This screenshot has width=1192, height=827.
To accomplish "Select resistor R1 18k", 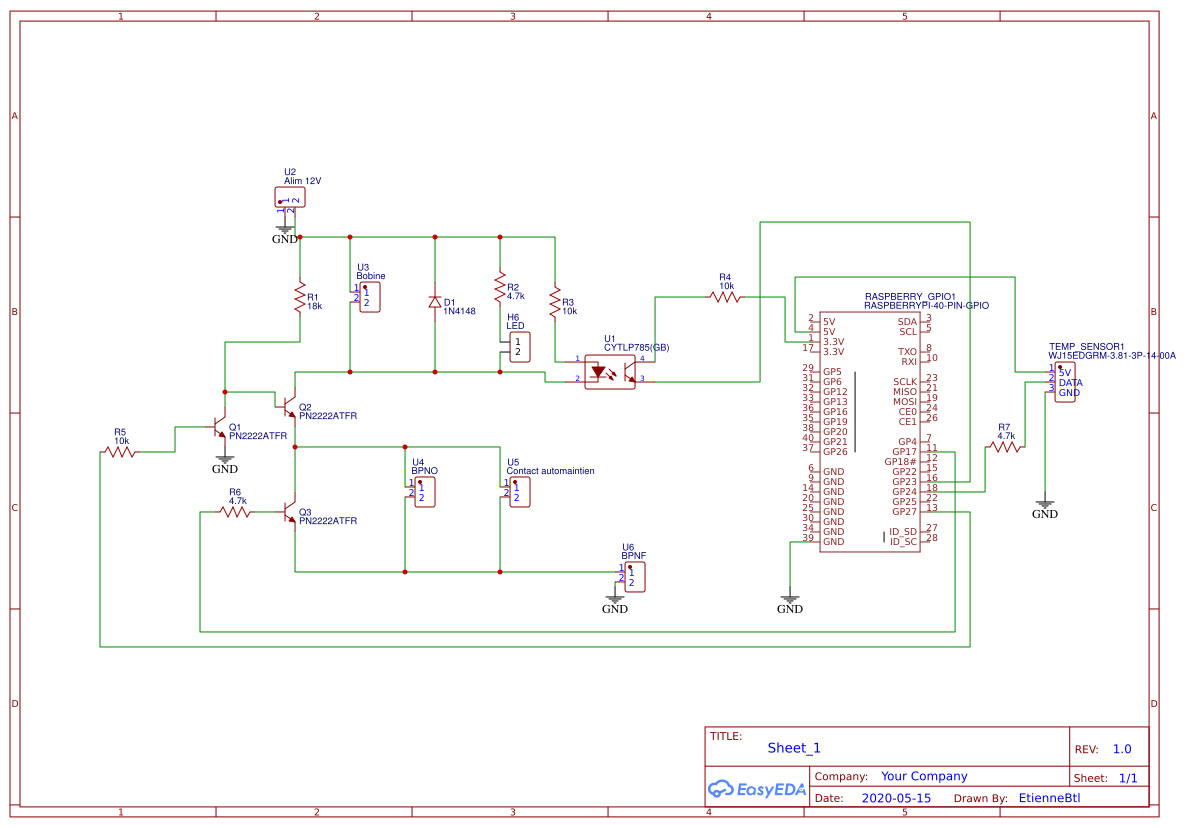I will click(x=300, y=298).
